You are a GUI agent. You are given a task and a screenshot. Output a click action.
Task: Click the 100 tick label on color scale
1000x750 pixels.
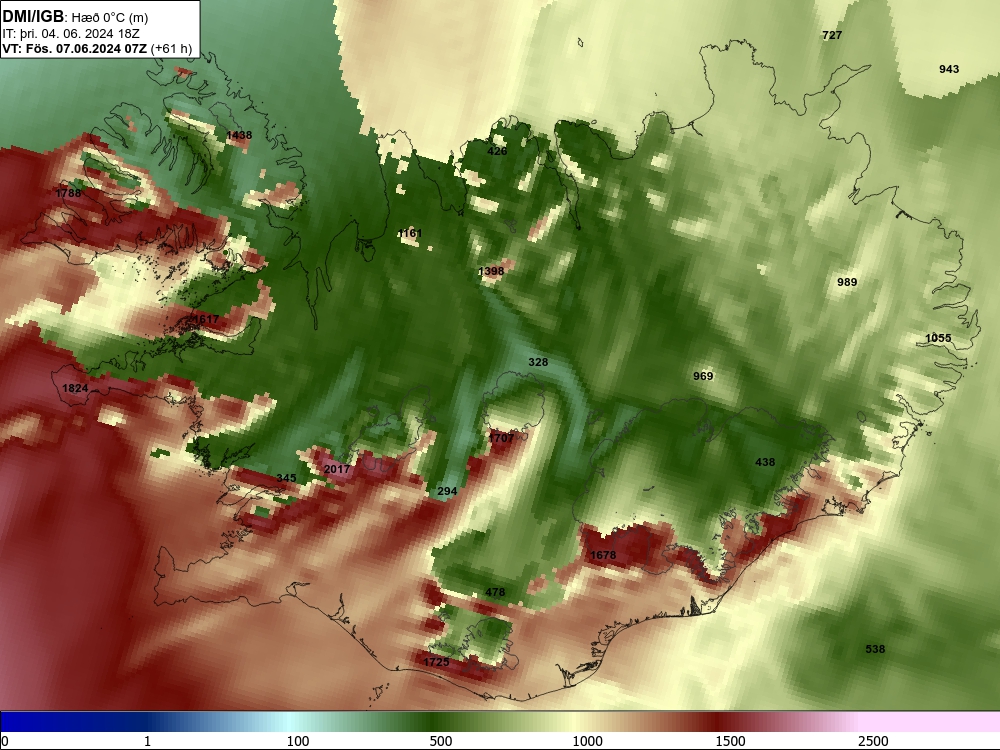point(298,741)
